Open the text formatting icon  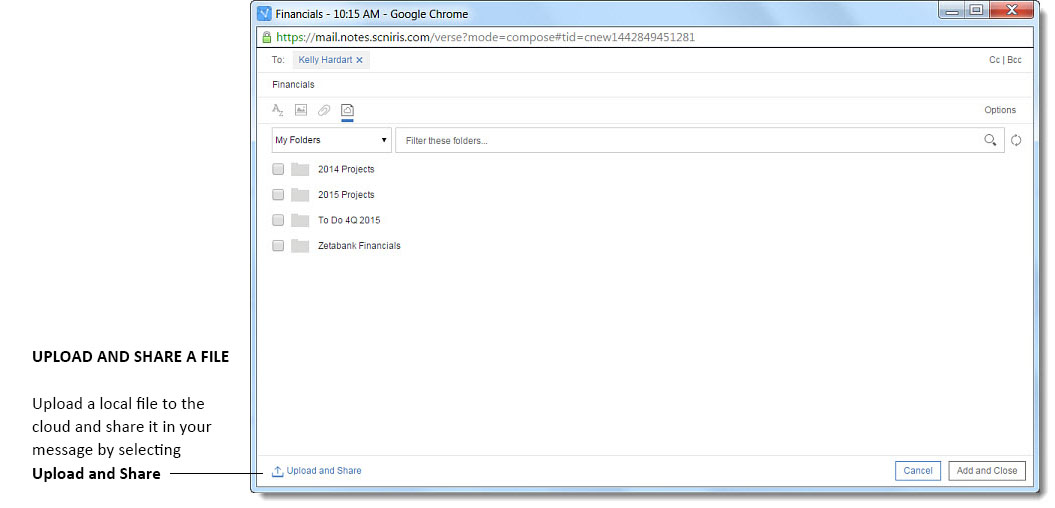(x=278, y=110)
